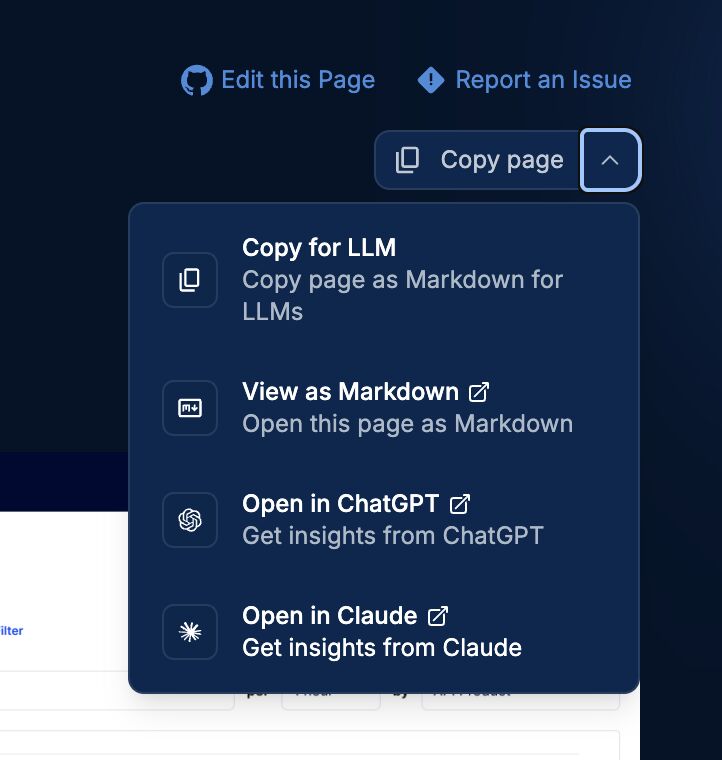This screenshot has height=760, width=722.
Task: Select View as Markdown menu item
Action: pos(384,408)
